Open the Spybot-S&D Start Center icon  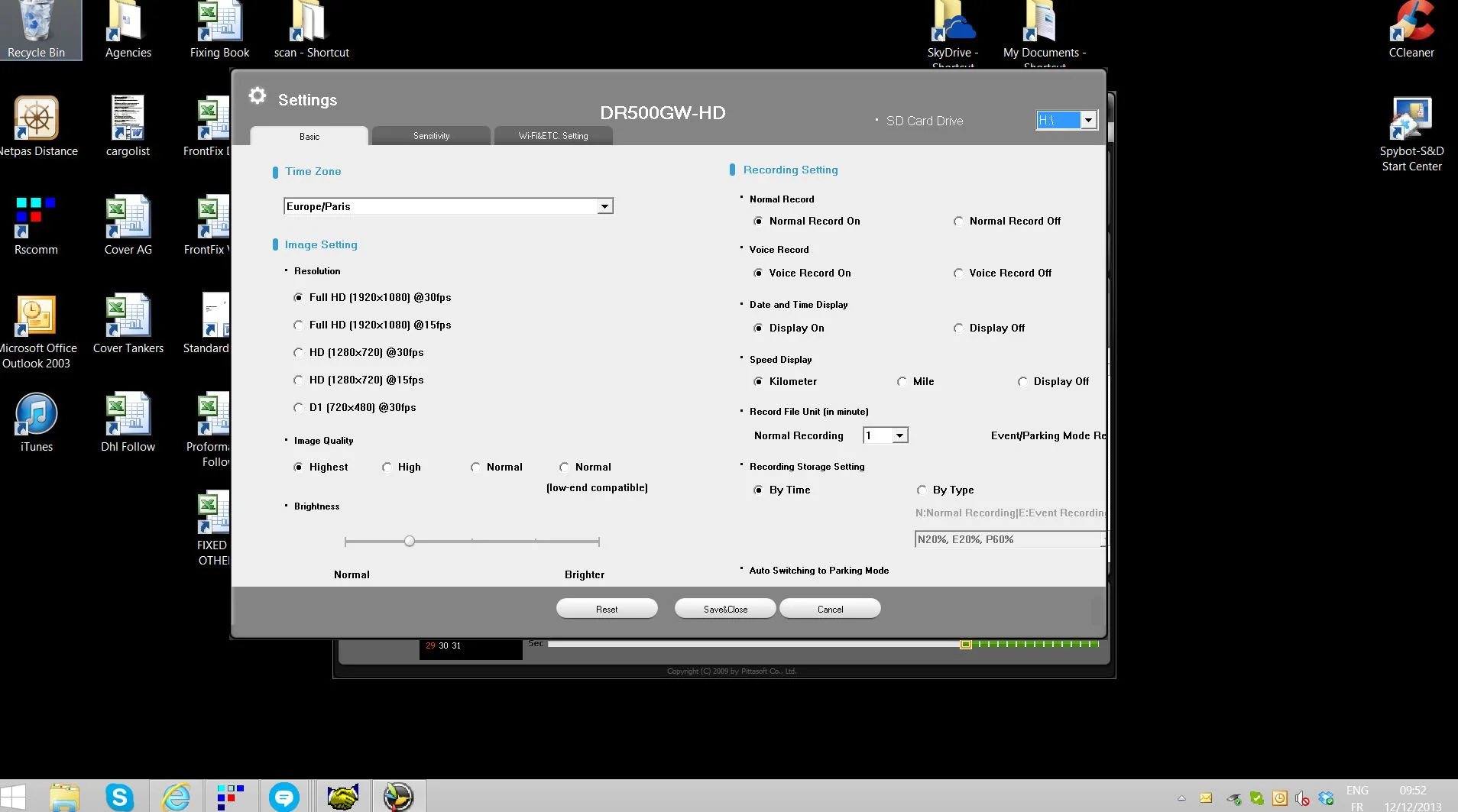point(1411,134)
